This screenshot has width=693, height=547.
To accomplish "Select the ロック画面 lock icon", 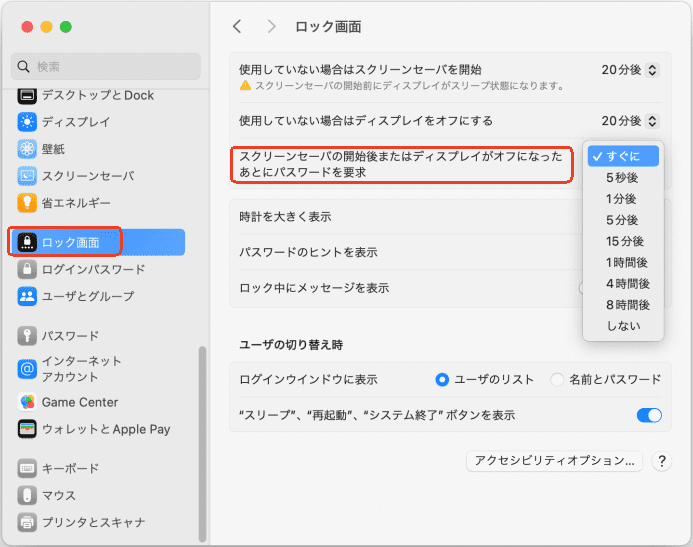I will 27,242.
